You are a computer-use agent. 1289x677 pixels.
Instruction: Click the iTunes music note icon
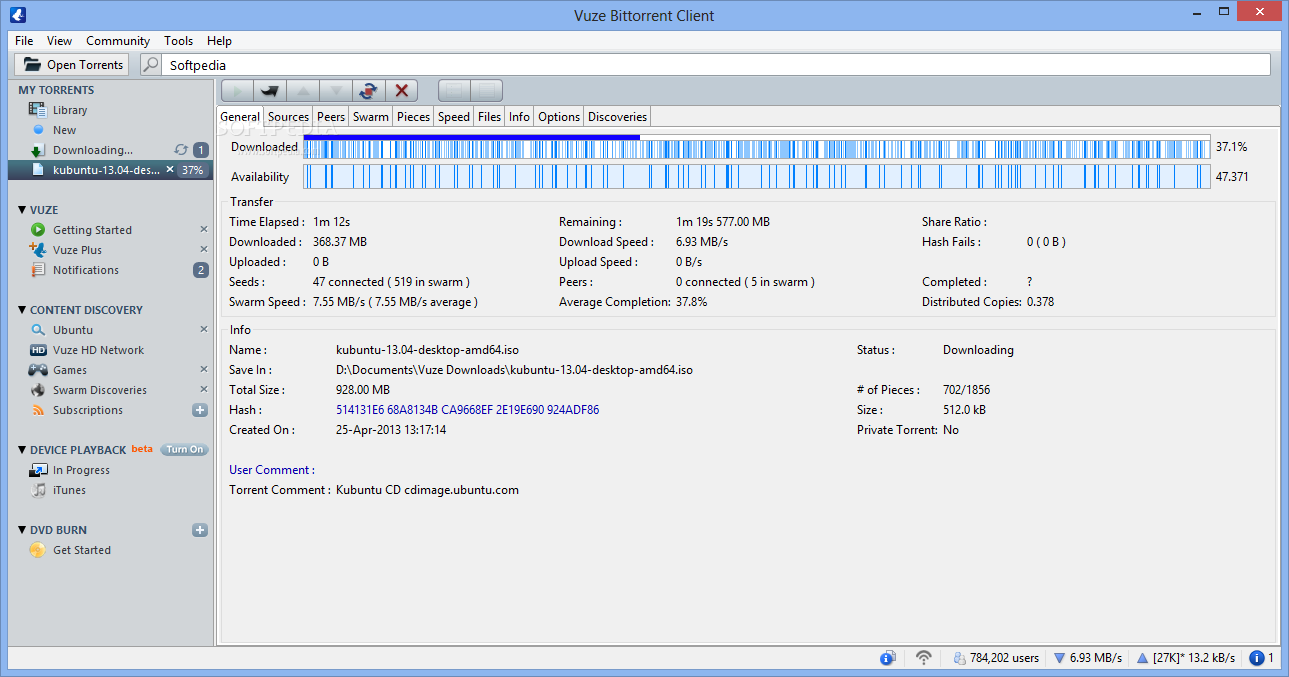[x=38, y=490]
